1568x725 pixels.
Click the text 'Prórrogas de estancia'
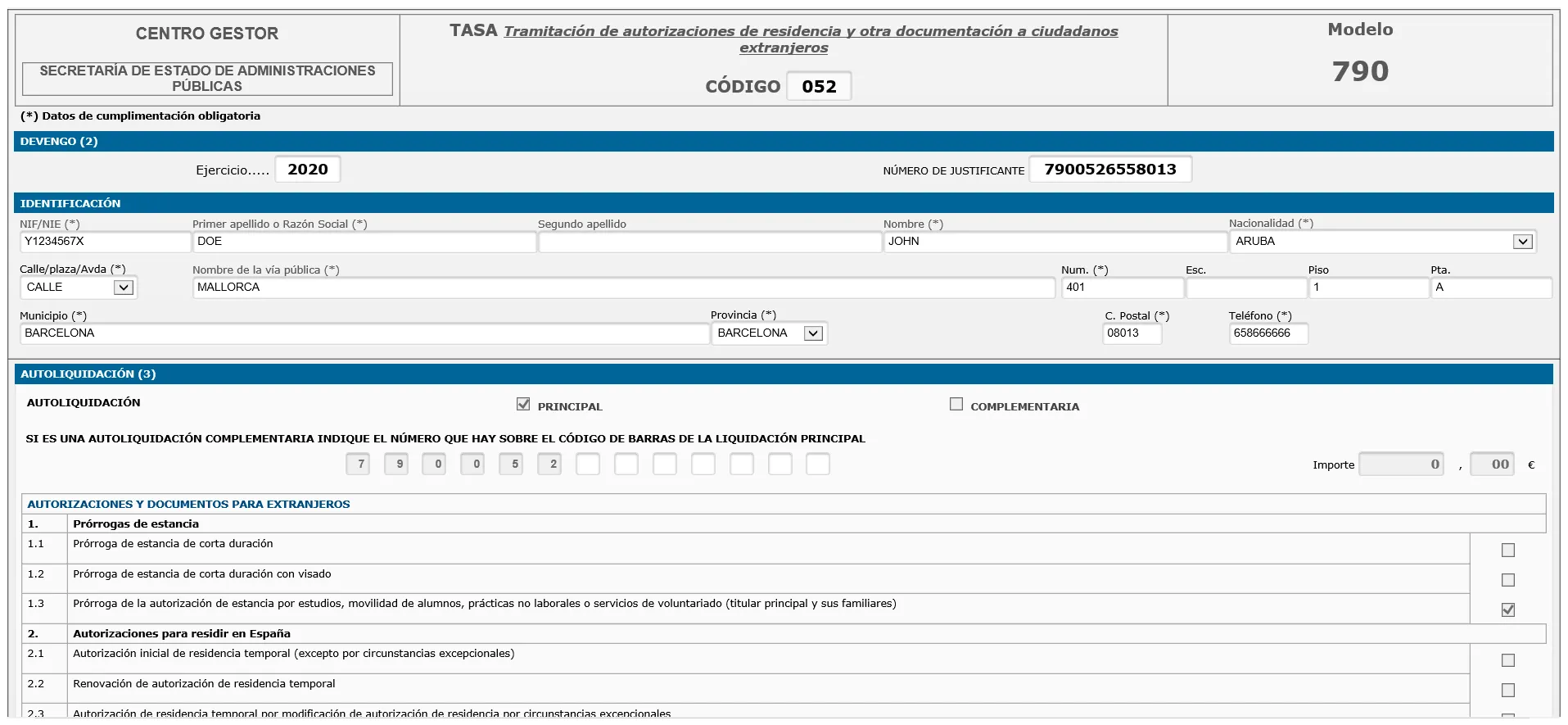[136, 524]
